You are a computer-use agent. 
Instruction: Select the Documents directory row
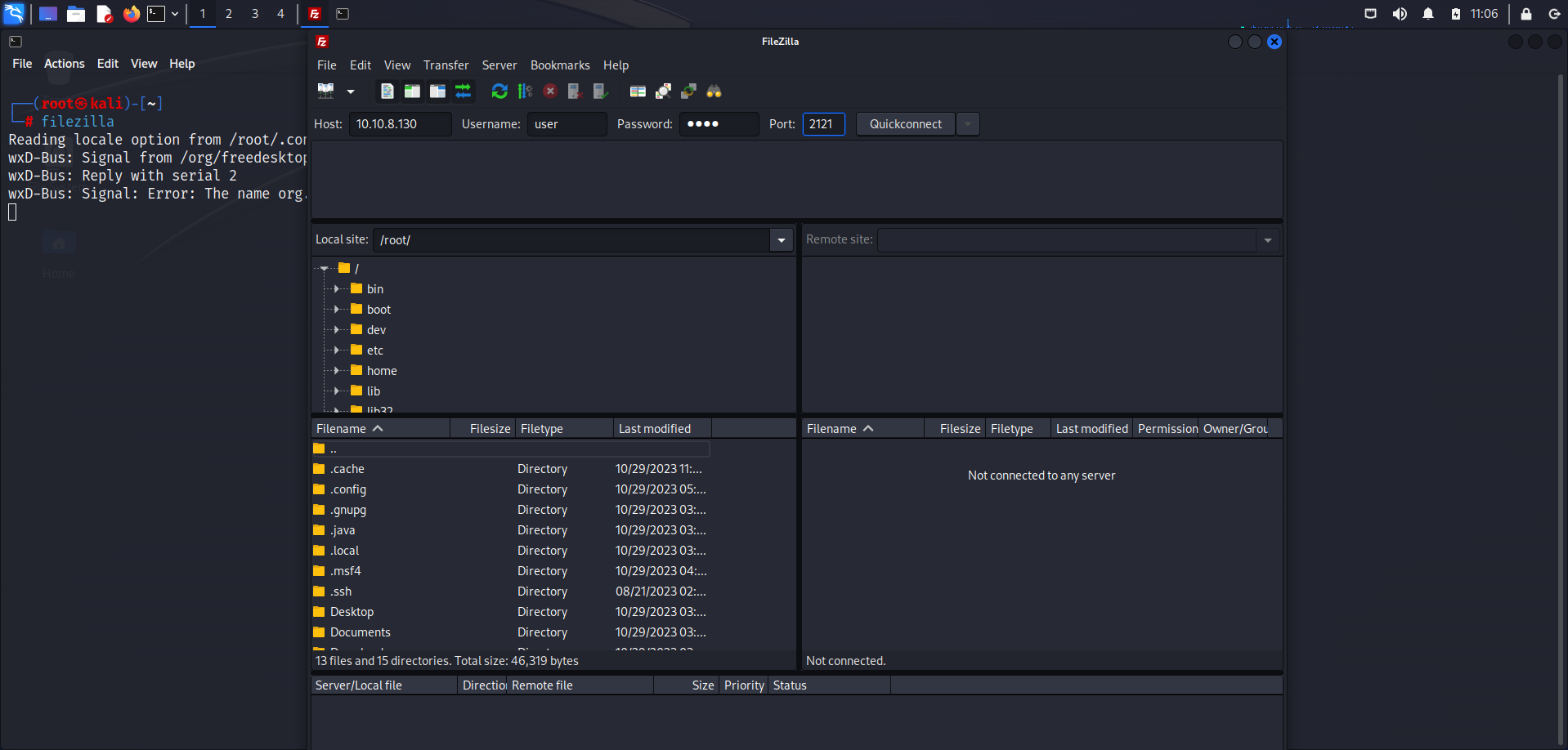tap(511, 632)
